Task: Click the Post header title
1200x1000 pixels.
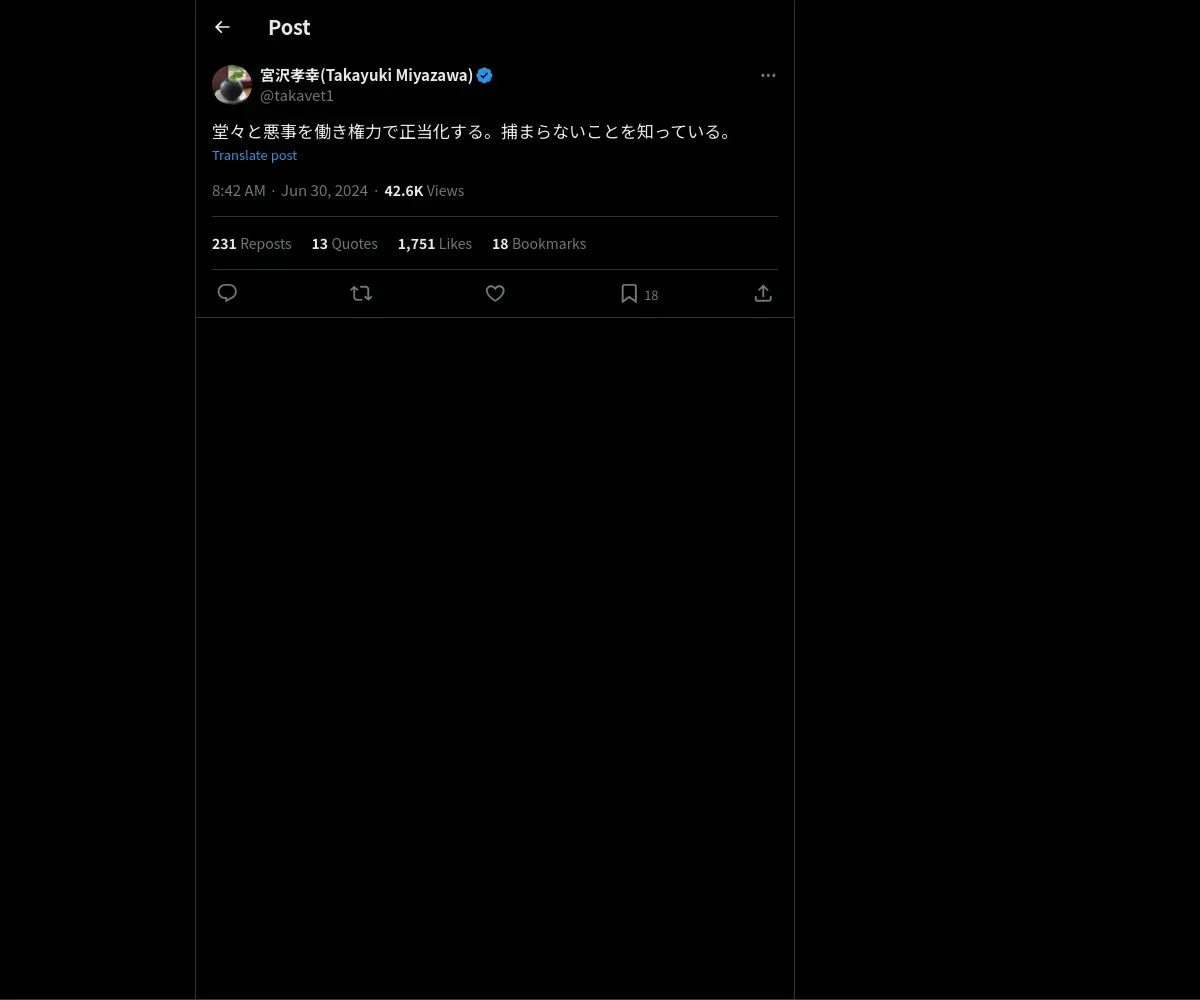Action: [x=289, y=27]
